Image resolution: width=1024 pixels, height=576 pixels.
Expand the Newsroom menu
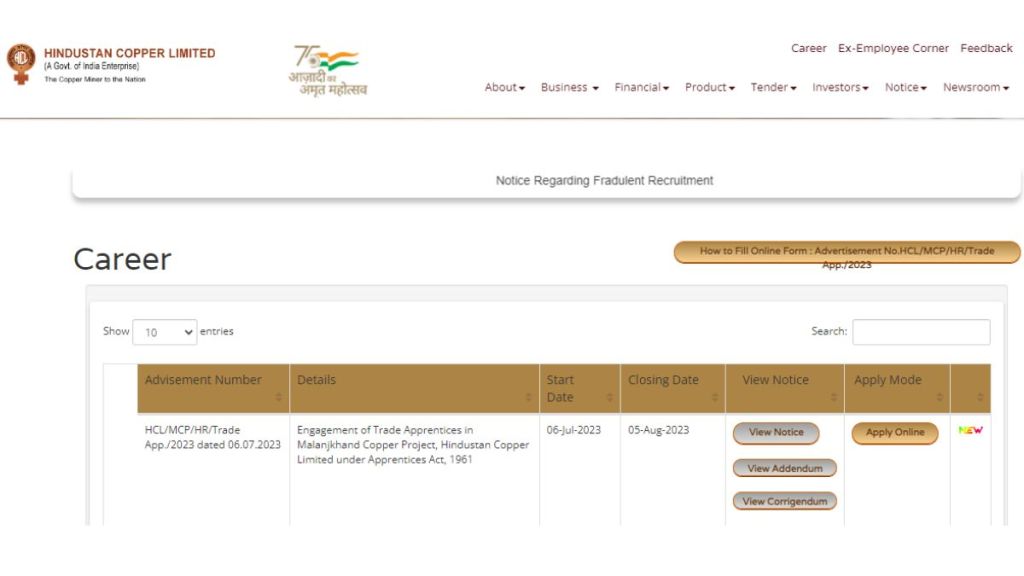[976, 88]
